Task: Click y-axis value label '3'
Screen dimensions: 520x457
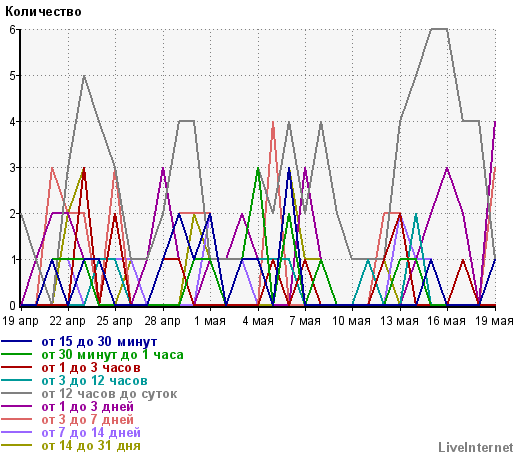Action: point(13,168)
